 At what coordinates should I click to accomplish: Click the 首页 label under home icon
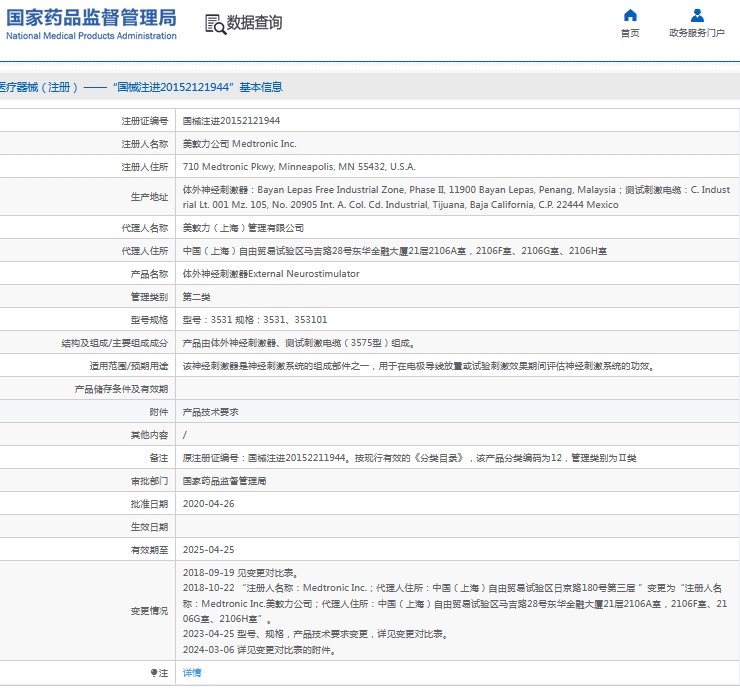pos(630,33)
